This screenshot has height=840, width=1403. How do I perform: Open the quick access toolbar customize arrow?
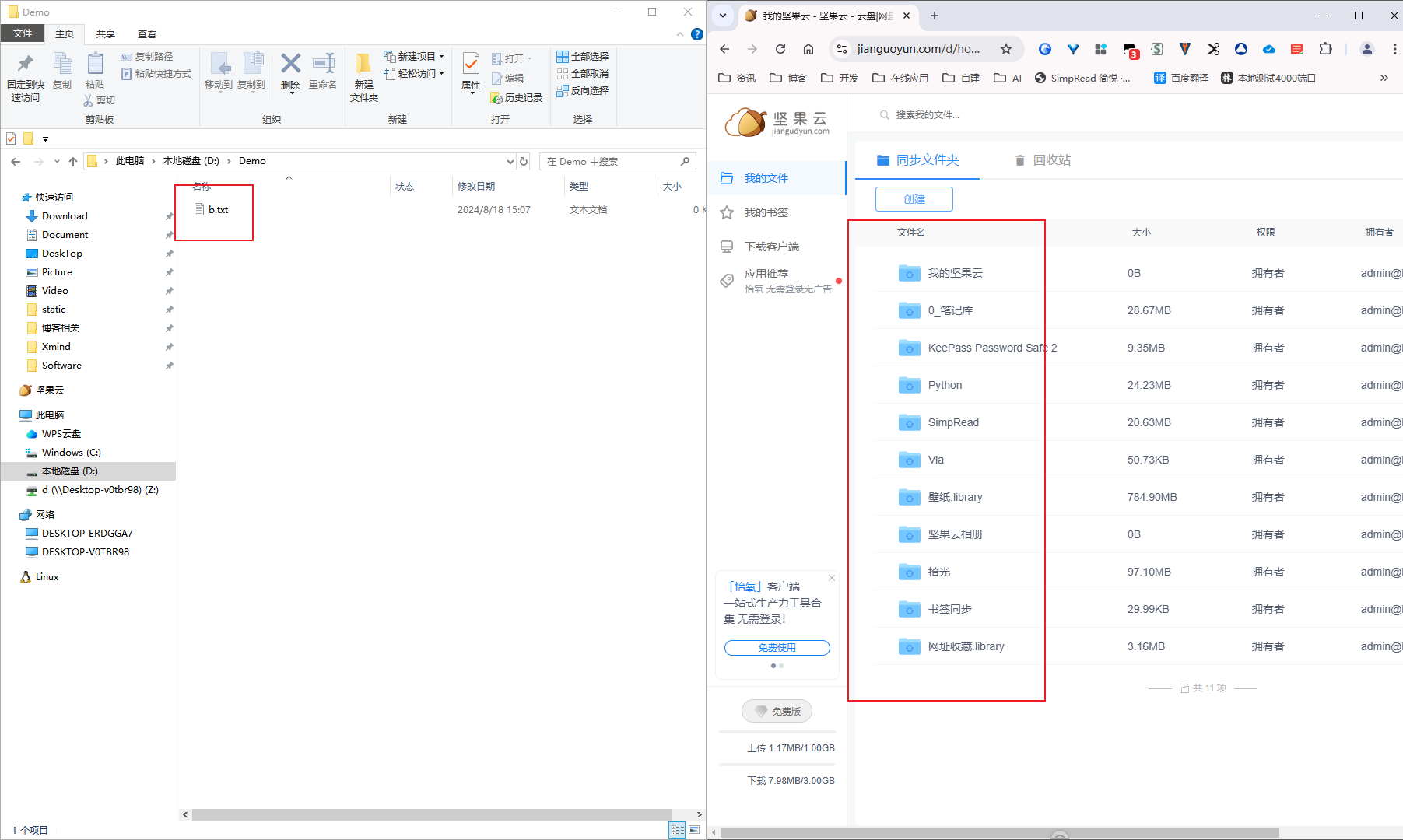coord(45,139)
